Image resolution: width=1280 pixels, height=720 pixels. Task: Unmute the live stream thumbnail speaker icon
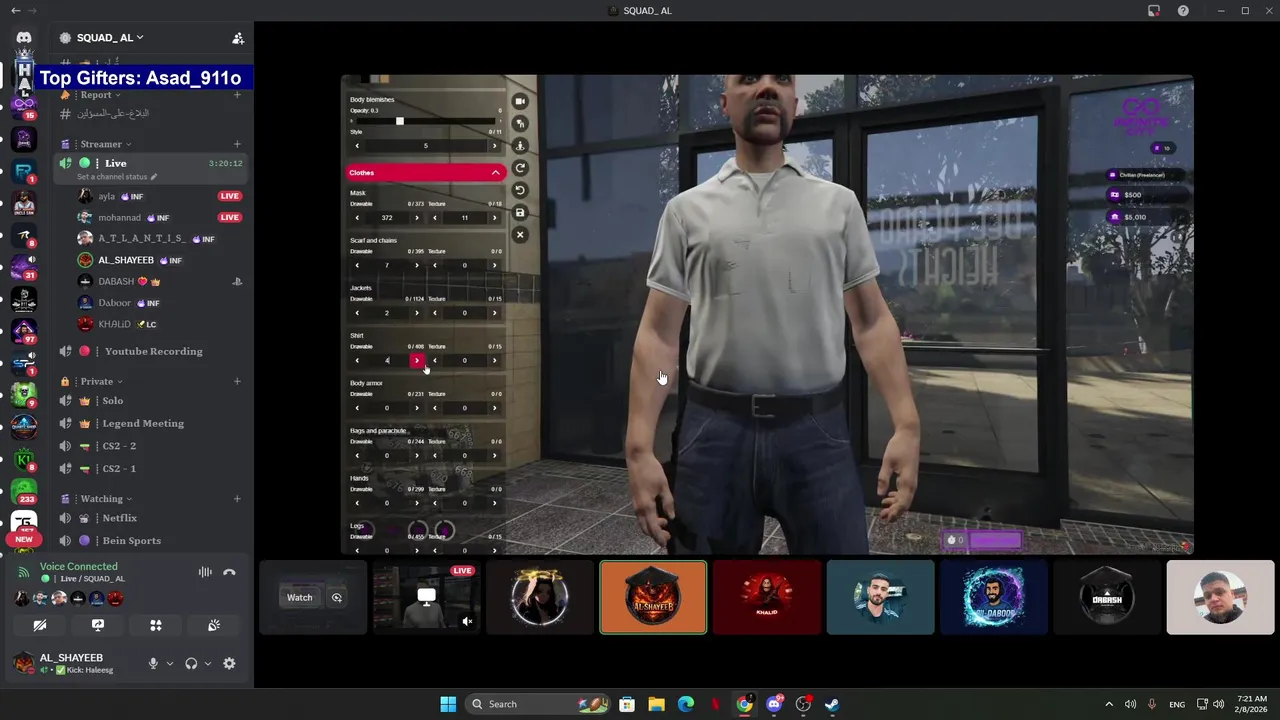point(467,621)
